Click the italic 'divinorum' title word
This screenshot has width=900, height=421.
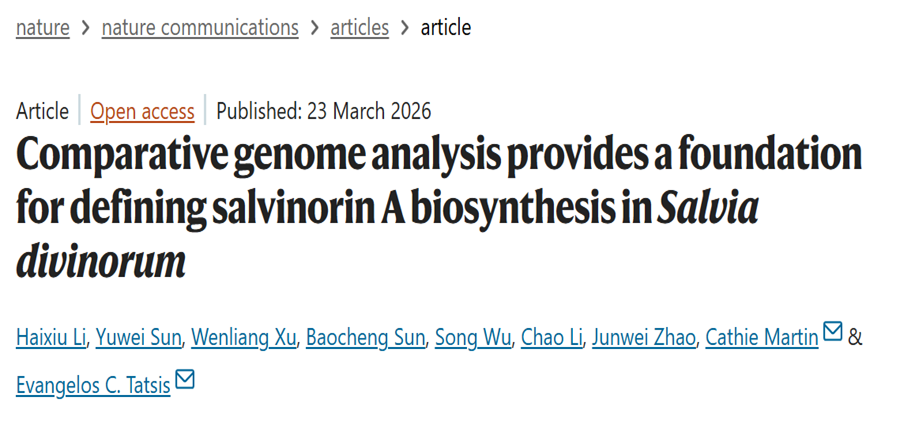pyautogui.click(x=101, y=262)
